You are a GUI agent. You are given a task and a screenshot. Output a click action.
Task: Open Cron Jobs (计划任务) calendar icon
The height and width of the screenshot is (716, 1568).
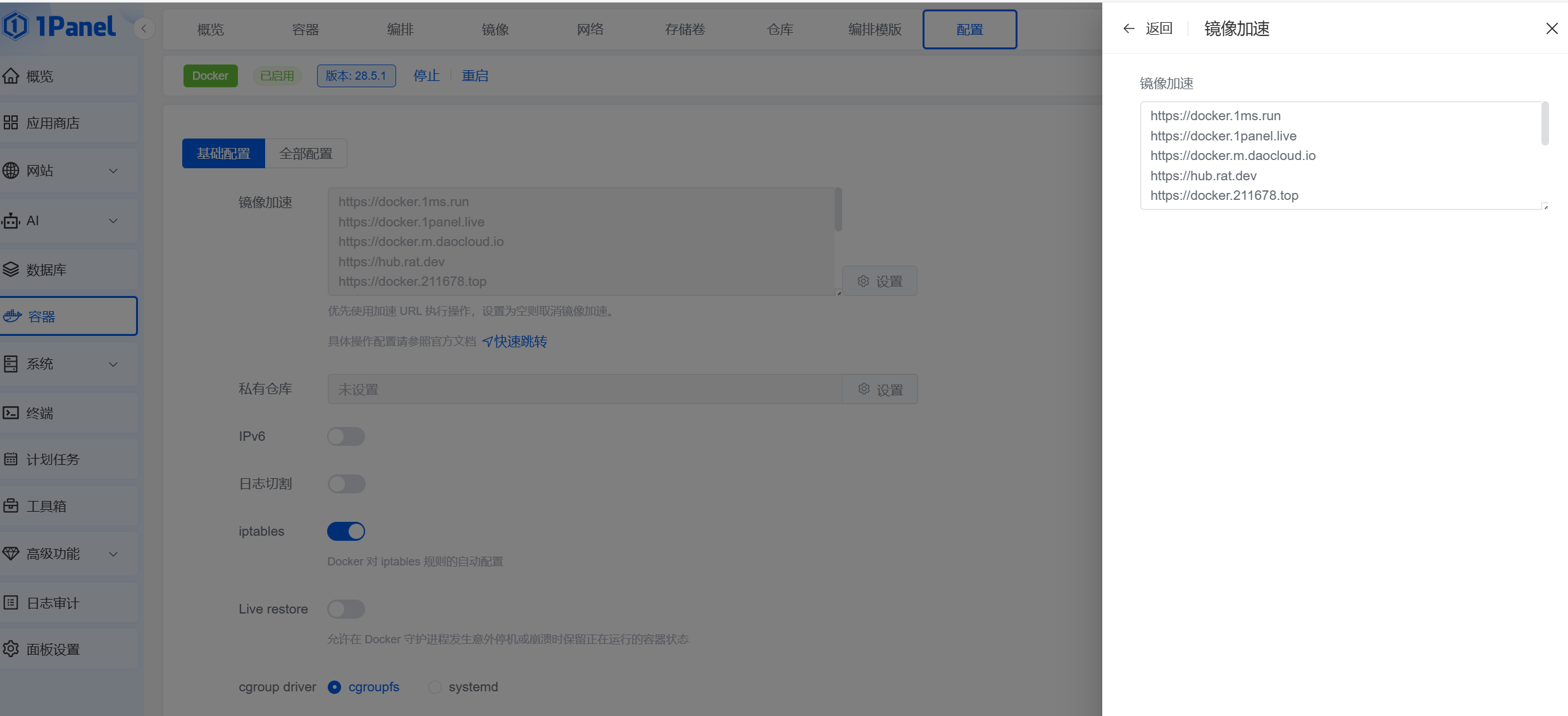tap(11, 459)
